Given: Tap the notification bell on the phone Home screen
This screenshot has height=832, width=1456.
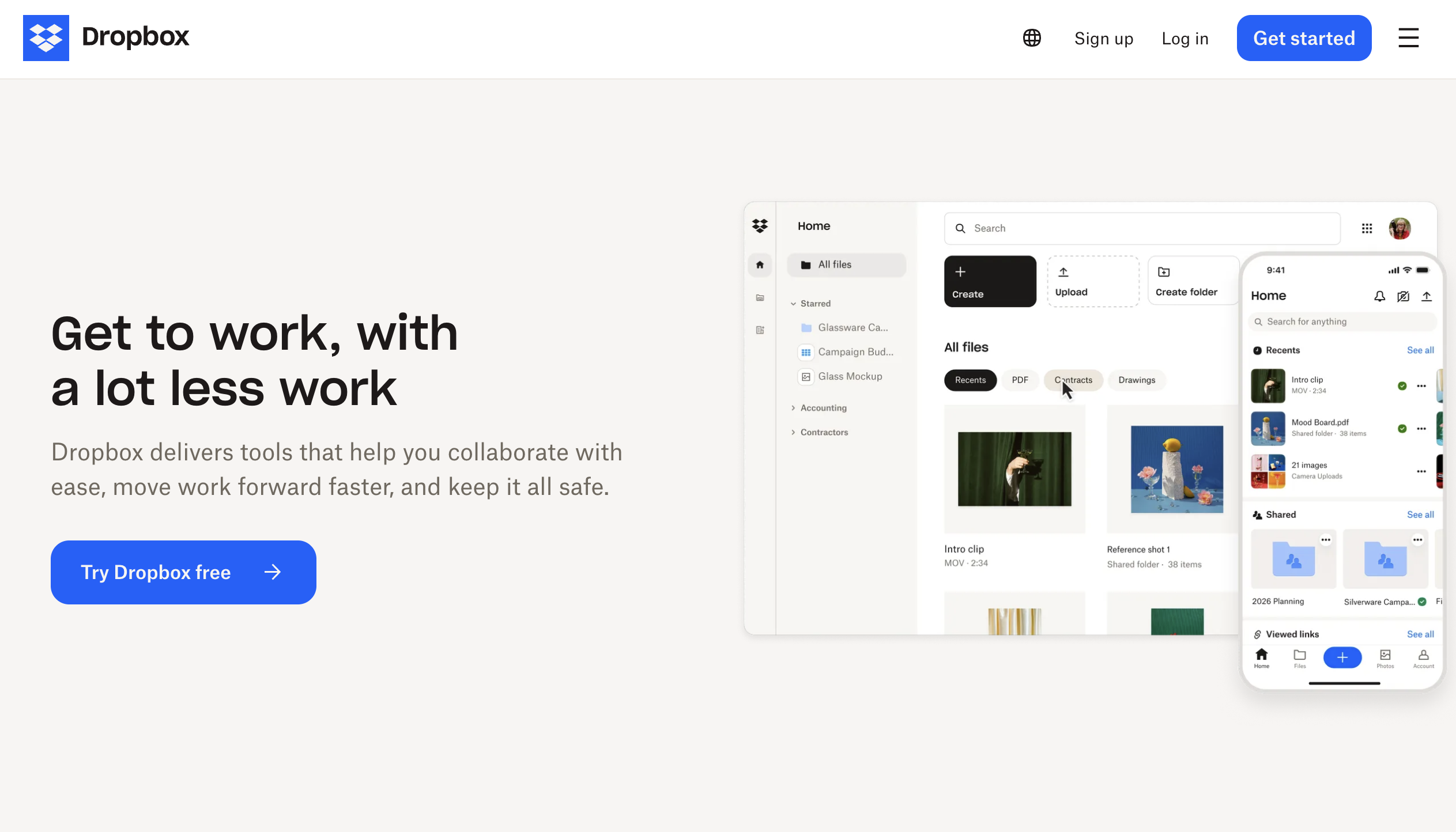Looking at the screenshot, I should [x=1380, y=296].
